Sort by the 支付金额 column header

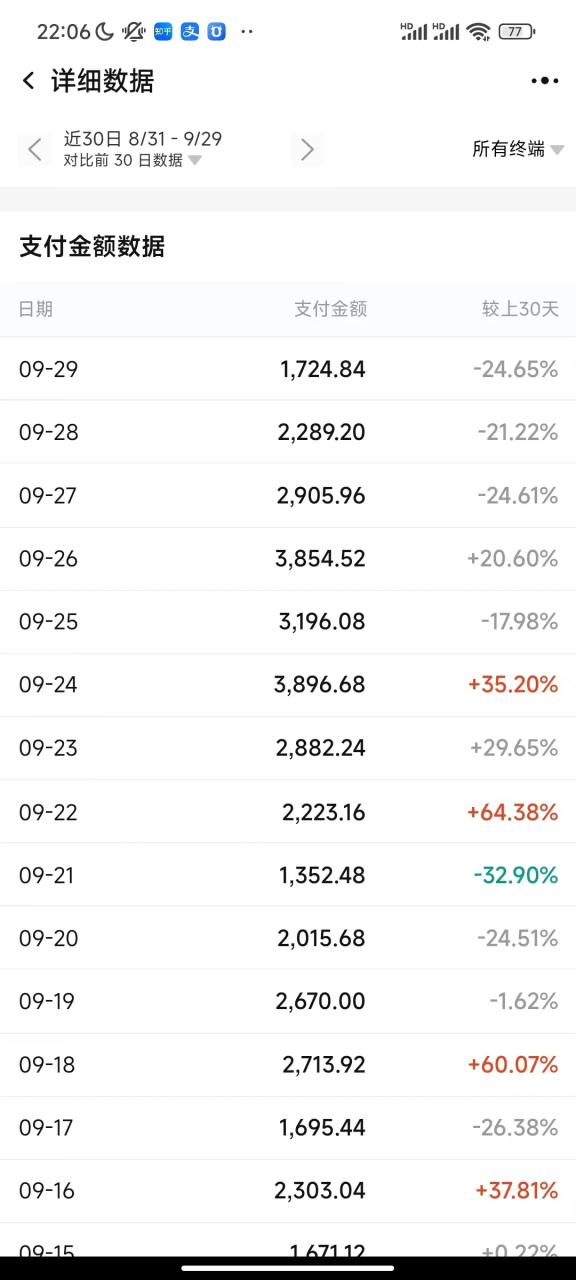(330, 309)
